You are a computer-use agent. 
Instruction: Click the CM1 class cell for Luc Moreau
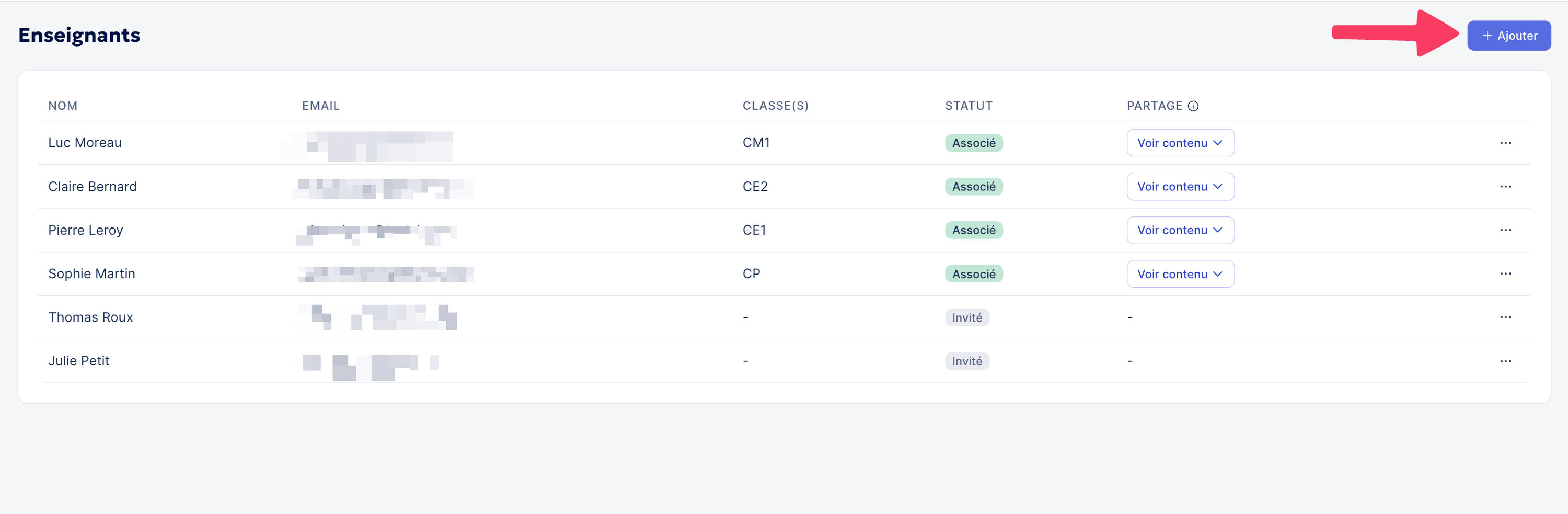pyautogui.click(x=755, y=143)
